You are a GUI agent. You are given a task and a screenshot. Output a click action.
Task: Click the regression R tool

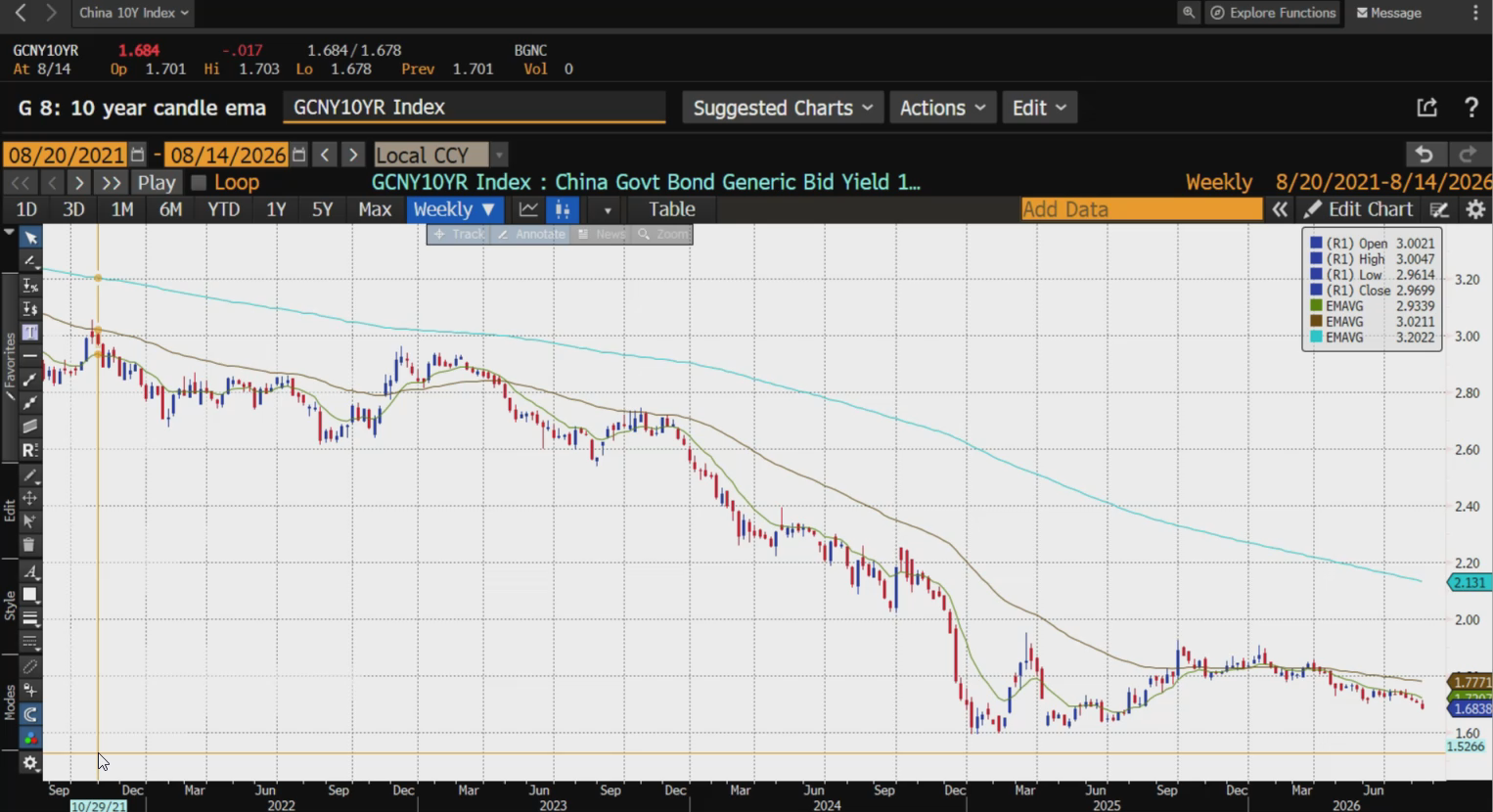(30, 449)
